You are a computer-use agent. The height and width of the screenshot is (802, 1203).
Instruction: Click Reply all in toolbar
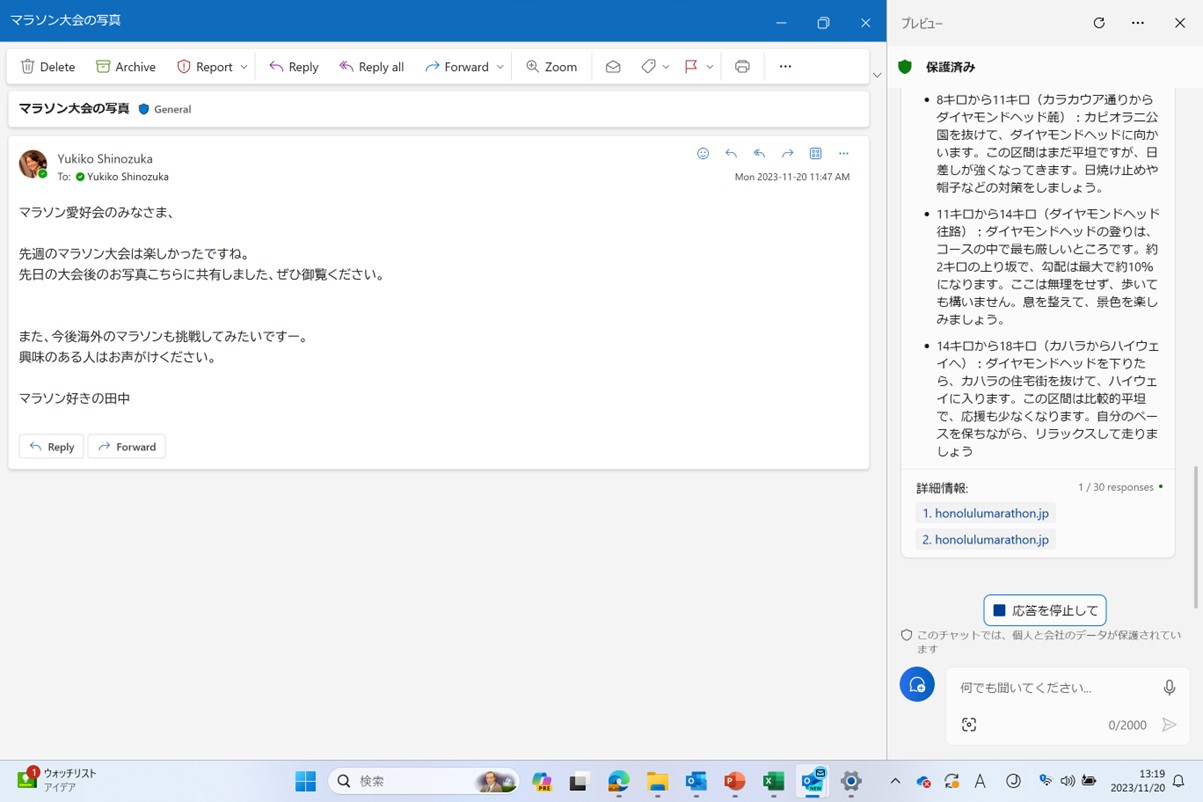coord(371,67)
